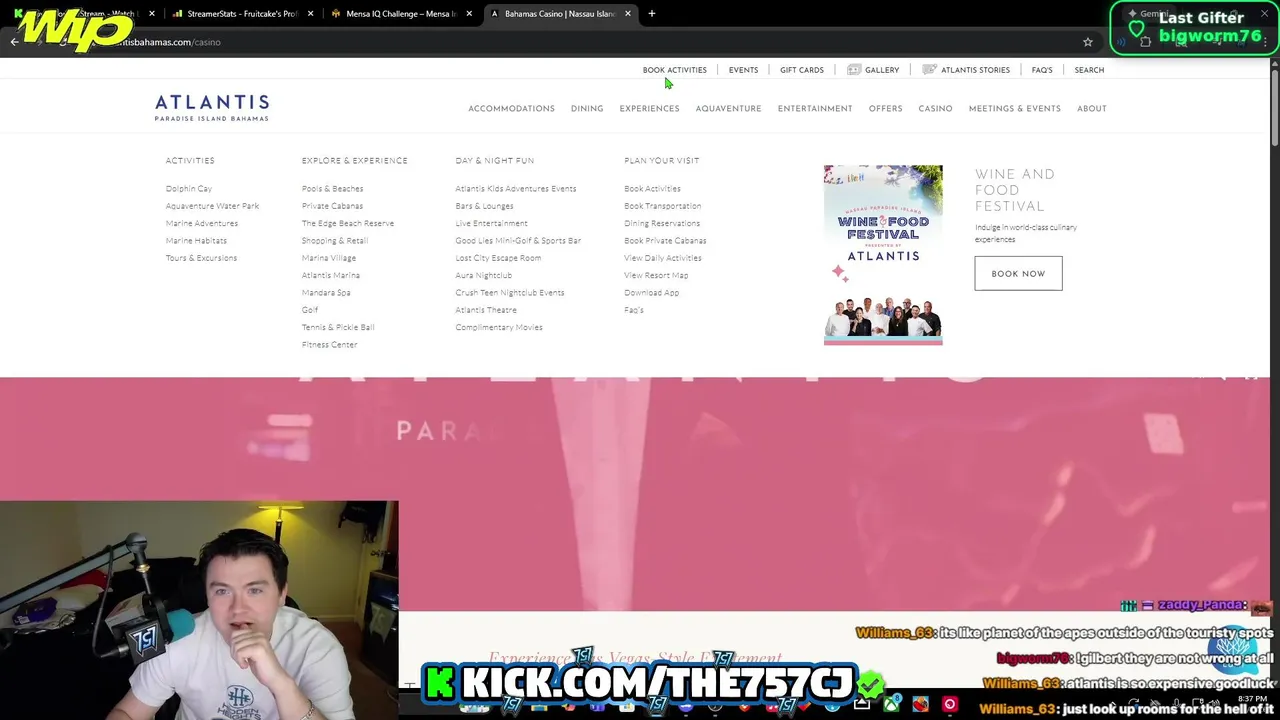Image resolution: width=1280 pixels, height=720 pixels.
Task: Open the Search link
Action: [1089, 70]
